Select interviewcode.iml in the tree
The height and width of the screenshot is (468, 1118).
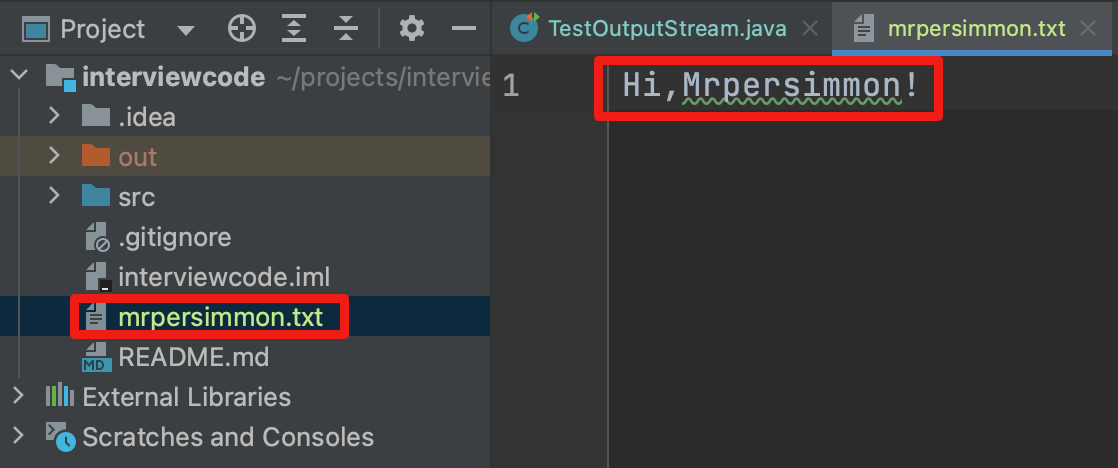223,277
